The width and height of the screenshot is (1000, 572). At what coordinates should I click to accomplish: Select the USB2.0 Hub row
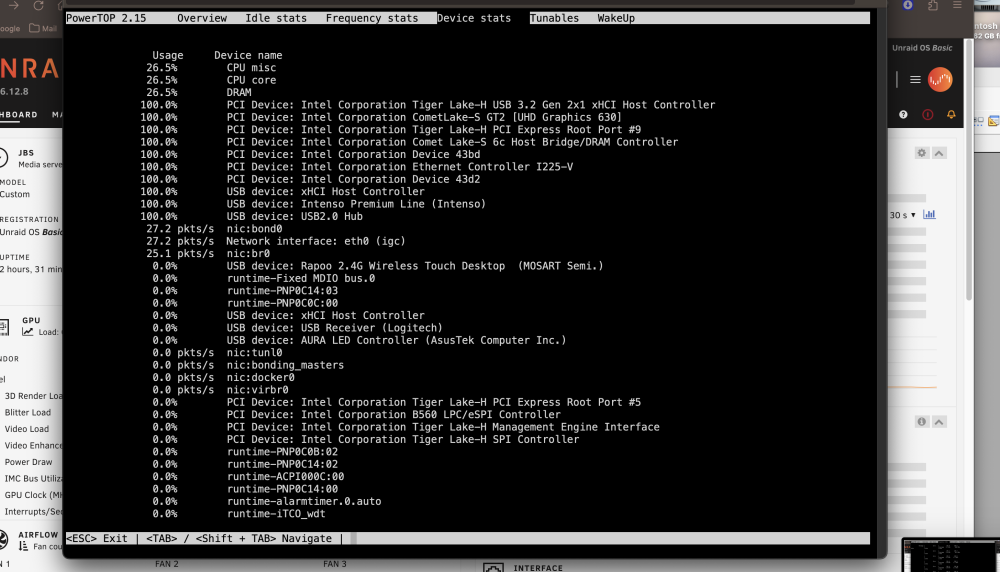[251, 216]
